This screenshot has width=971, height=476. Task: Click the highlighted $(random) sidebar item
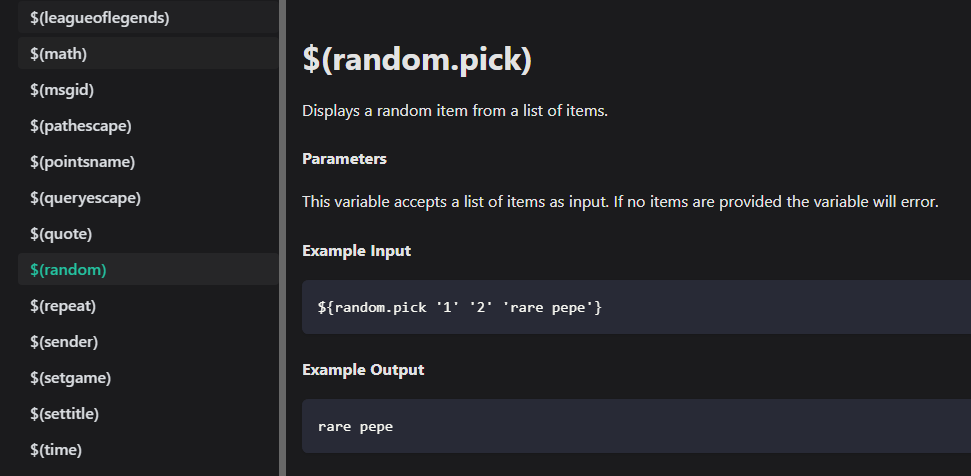(148, 269)
